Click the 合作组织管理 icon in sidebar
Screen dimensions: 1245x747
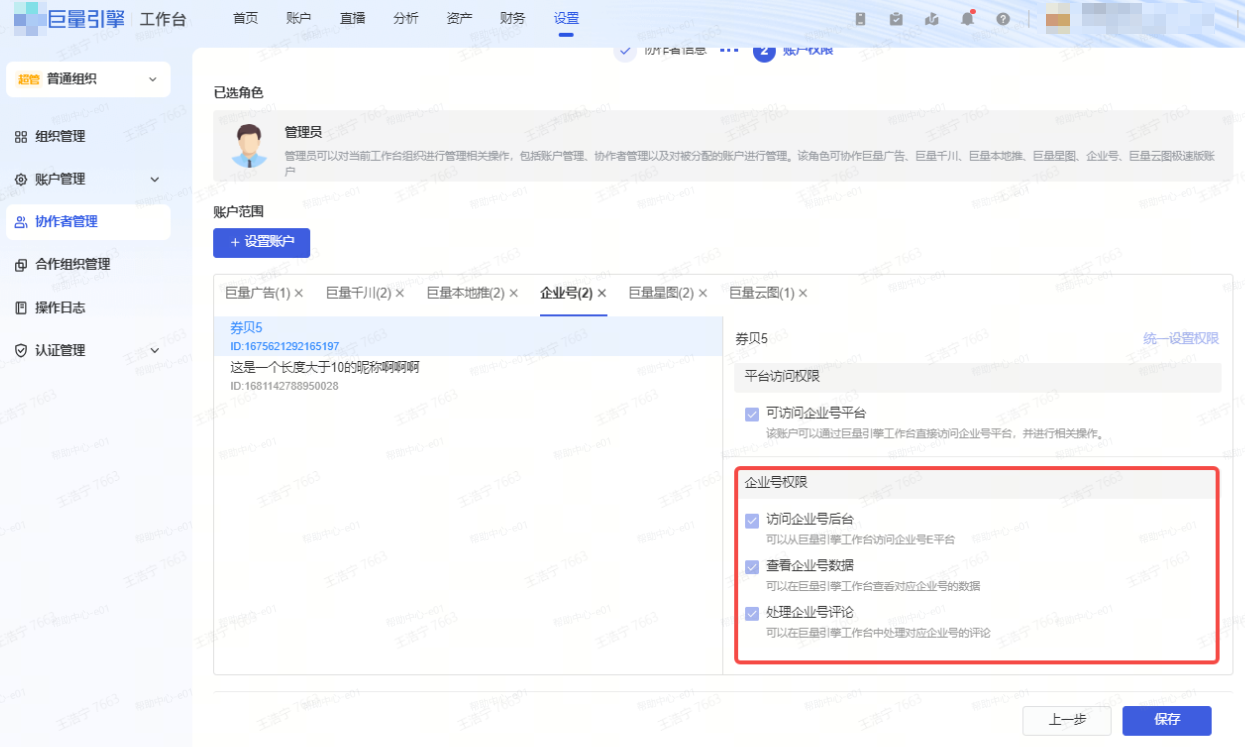21,265
